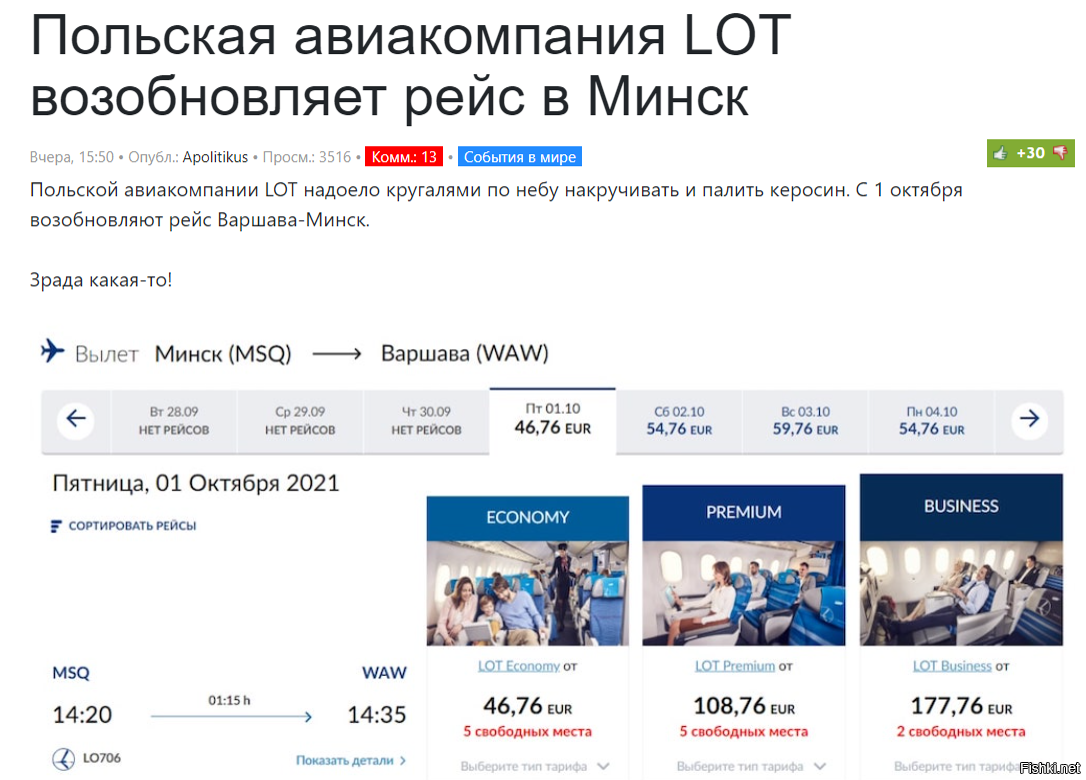Expand Premium fare type dropdown

tap(751, 766)
